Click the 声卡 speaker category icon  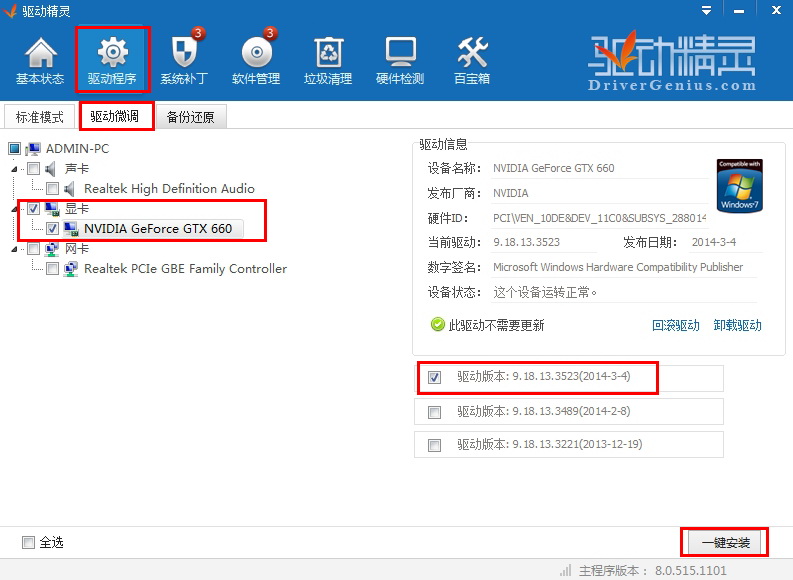pos(51,168)
